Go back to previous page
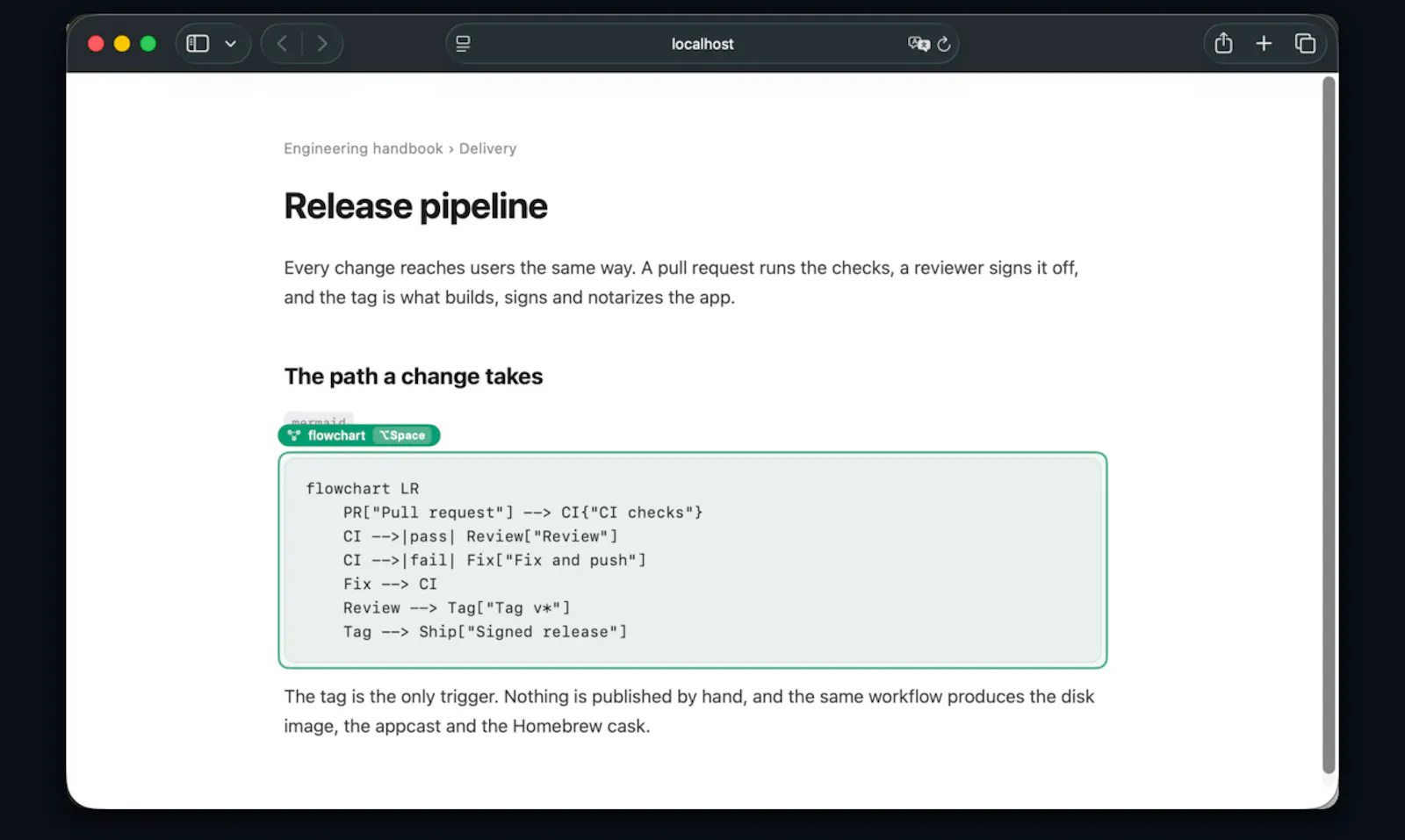Image resolution: width=1405 pixels, height=840 pixels. coord(282,44)
